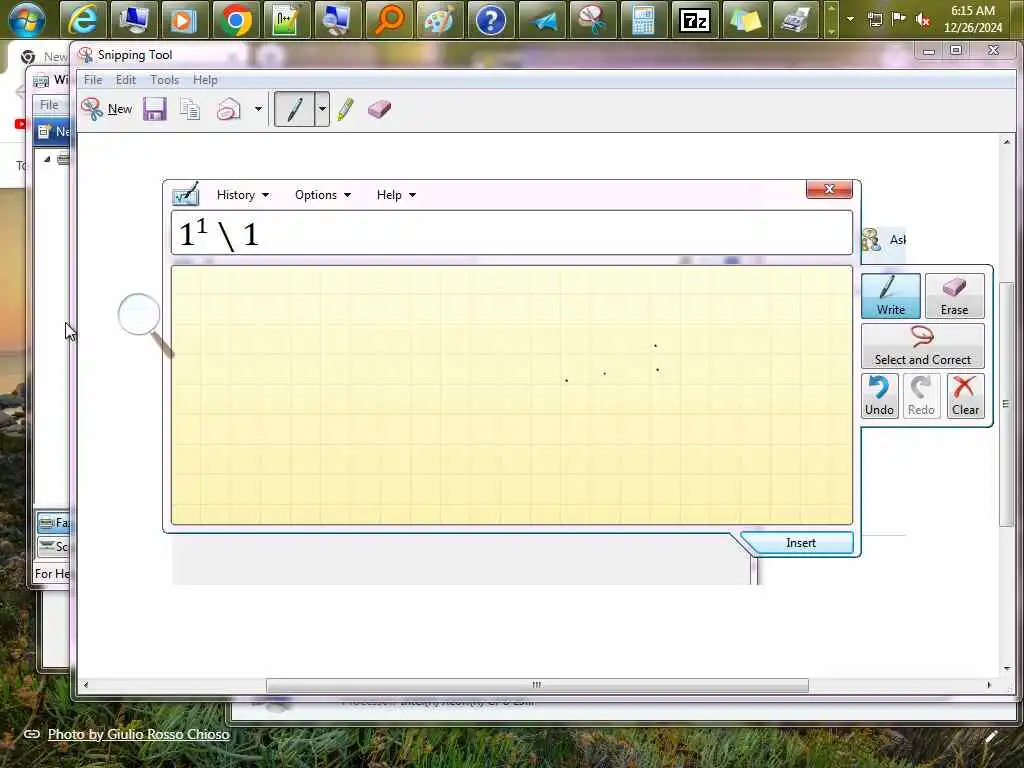Copy the snip using the copy icon
This screenshot has height=768, width=1024.
190,109
